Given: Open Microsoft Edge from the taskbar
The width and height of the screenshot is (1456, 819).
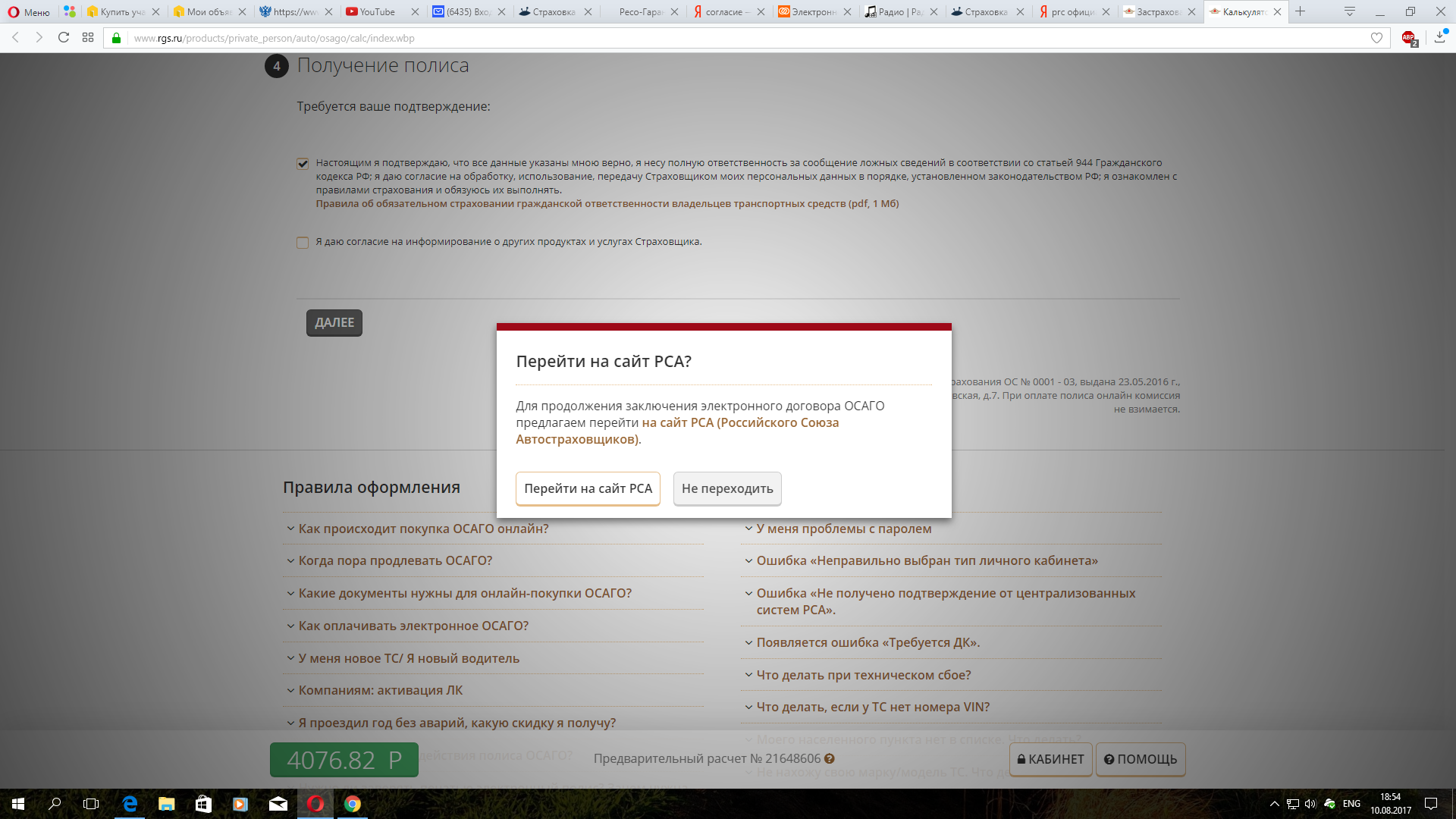Looking at the screenshot, I should tap(130, 804).
